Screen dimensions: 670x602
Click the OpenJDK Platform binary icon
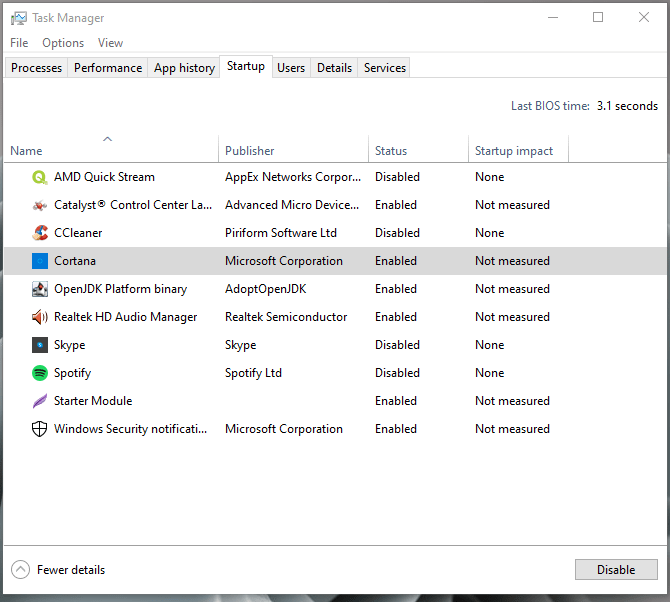point(40,289)
